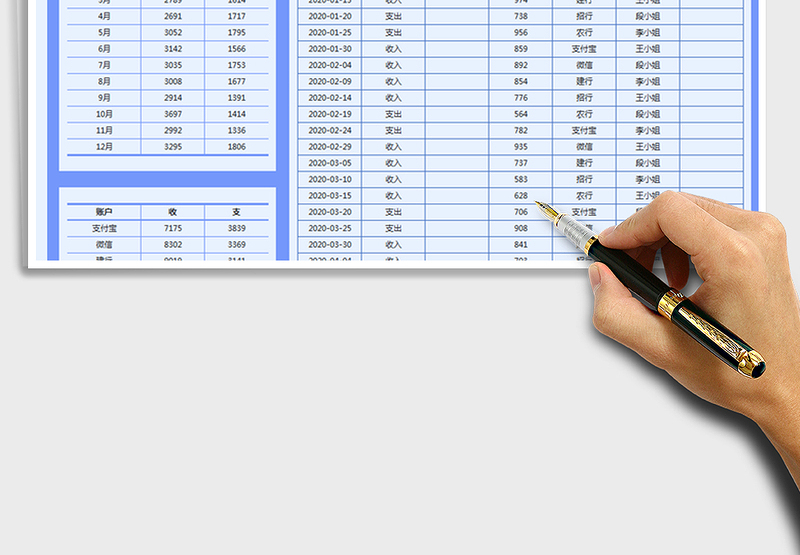The height and width of the screenshot is (555, 800).
Task: Select the 支 header in account table
Action: tap(236, 212)
